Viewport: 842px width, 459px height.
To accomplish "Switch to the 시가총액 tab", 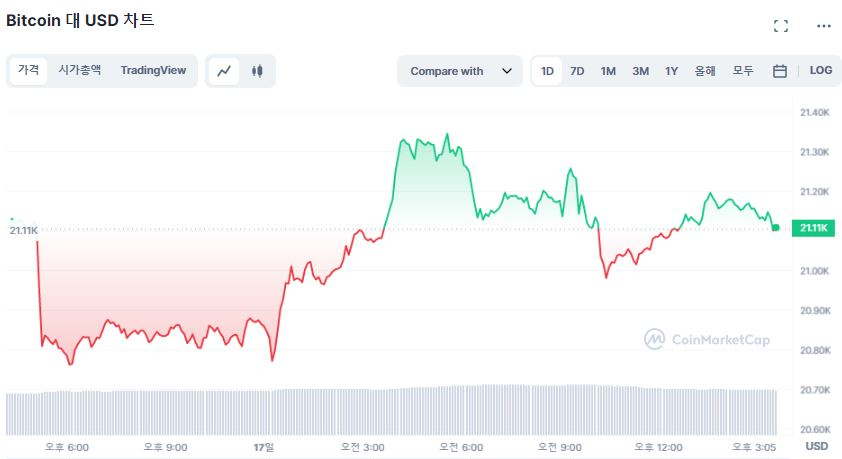I will (79, 70).
